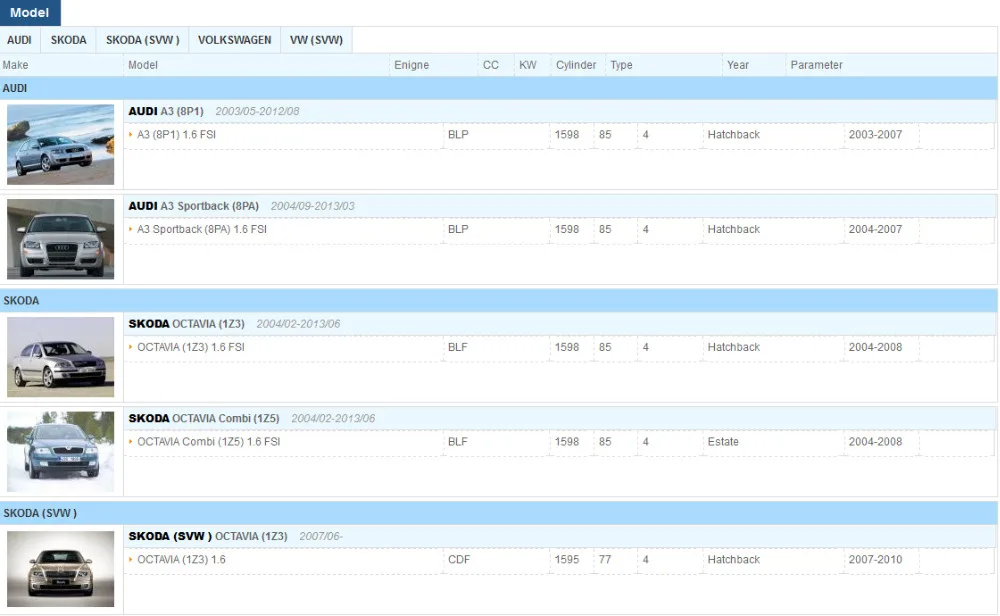
Task: Switch to the AUDI make tab
Action: [x=19, y=40]
